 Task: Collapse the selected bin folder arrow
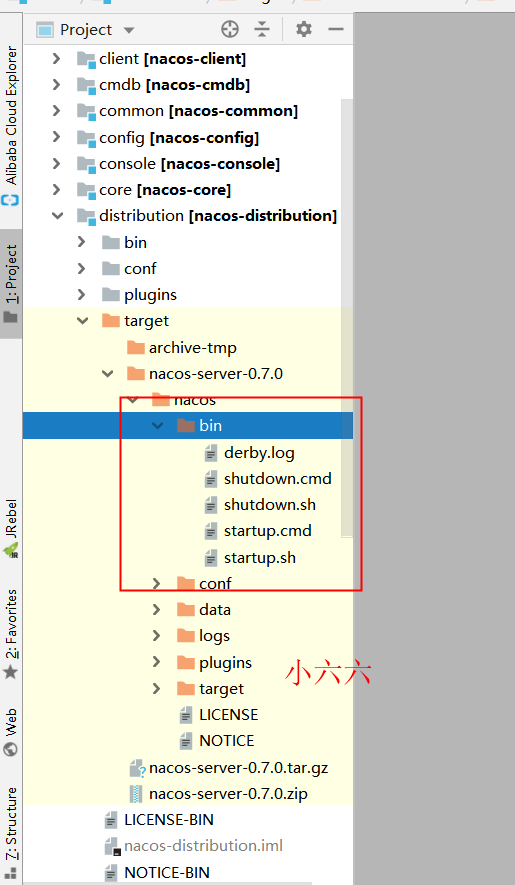158,426
